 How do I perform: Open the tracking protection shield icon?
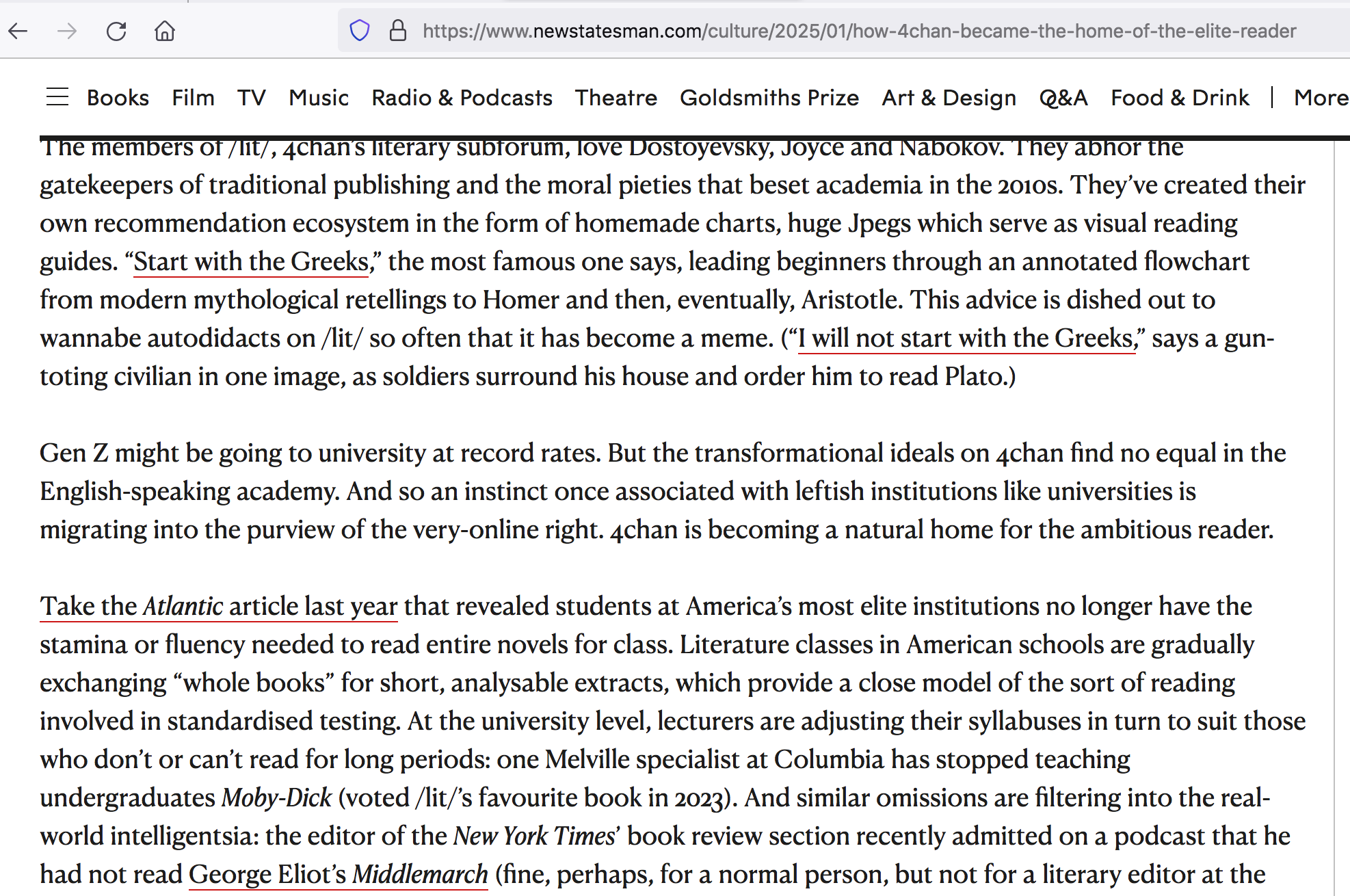(360, 31)
